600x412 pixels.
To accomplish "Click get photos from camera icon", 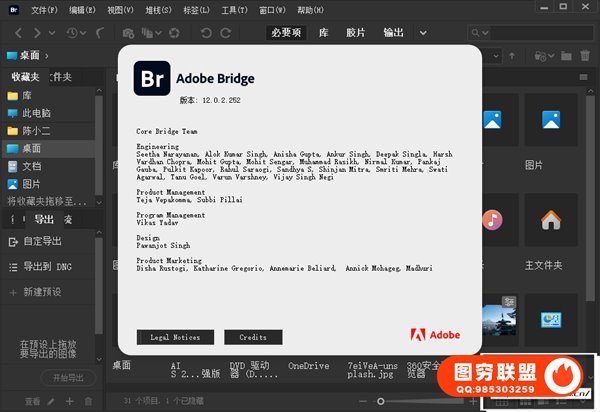I will pyautogui.click(x=128, y=33).
